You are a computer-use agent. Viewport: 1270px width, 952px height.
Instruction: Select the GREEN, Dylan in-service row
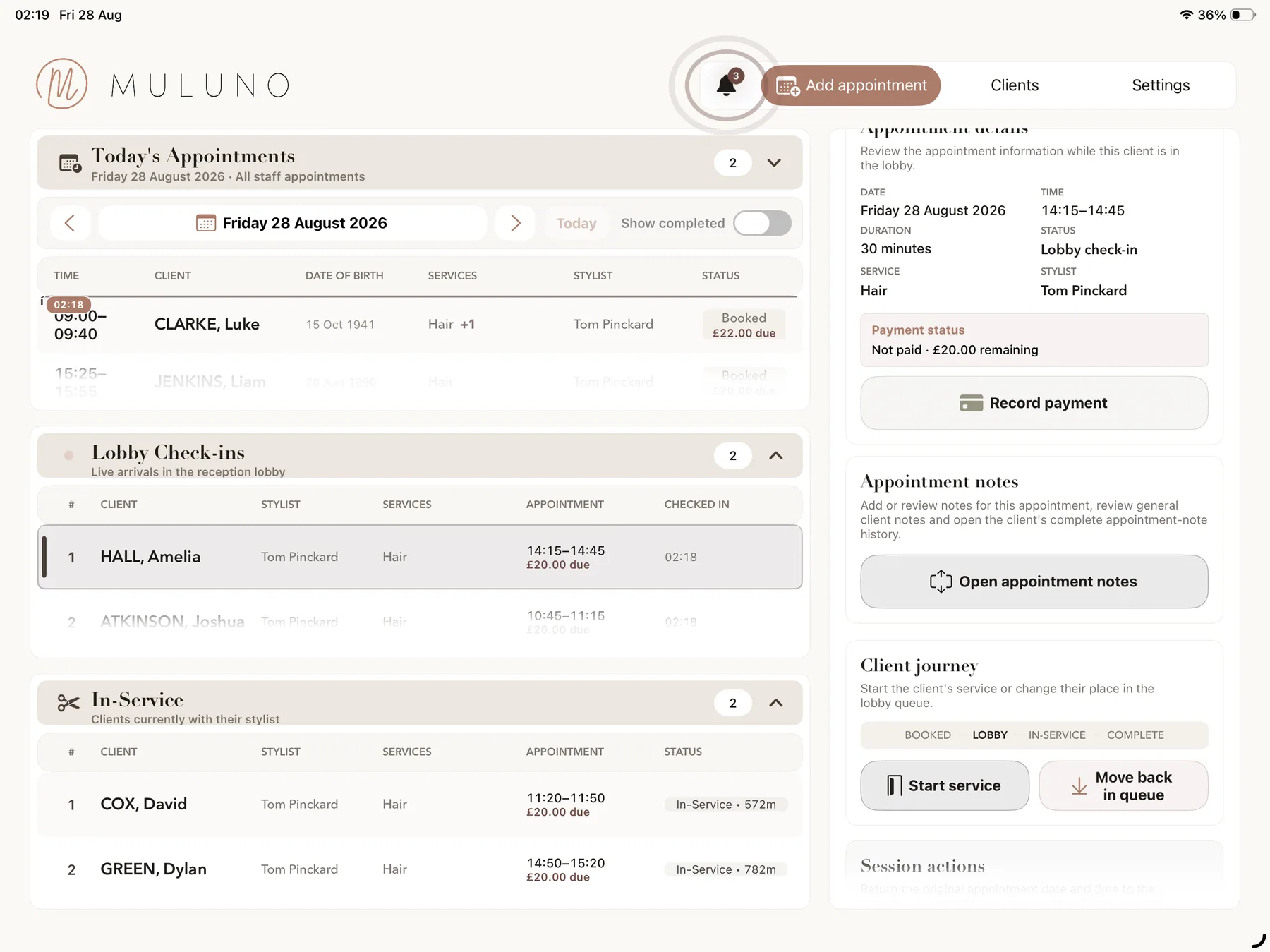coord(419,869)
